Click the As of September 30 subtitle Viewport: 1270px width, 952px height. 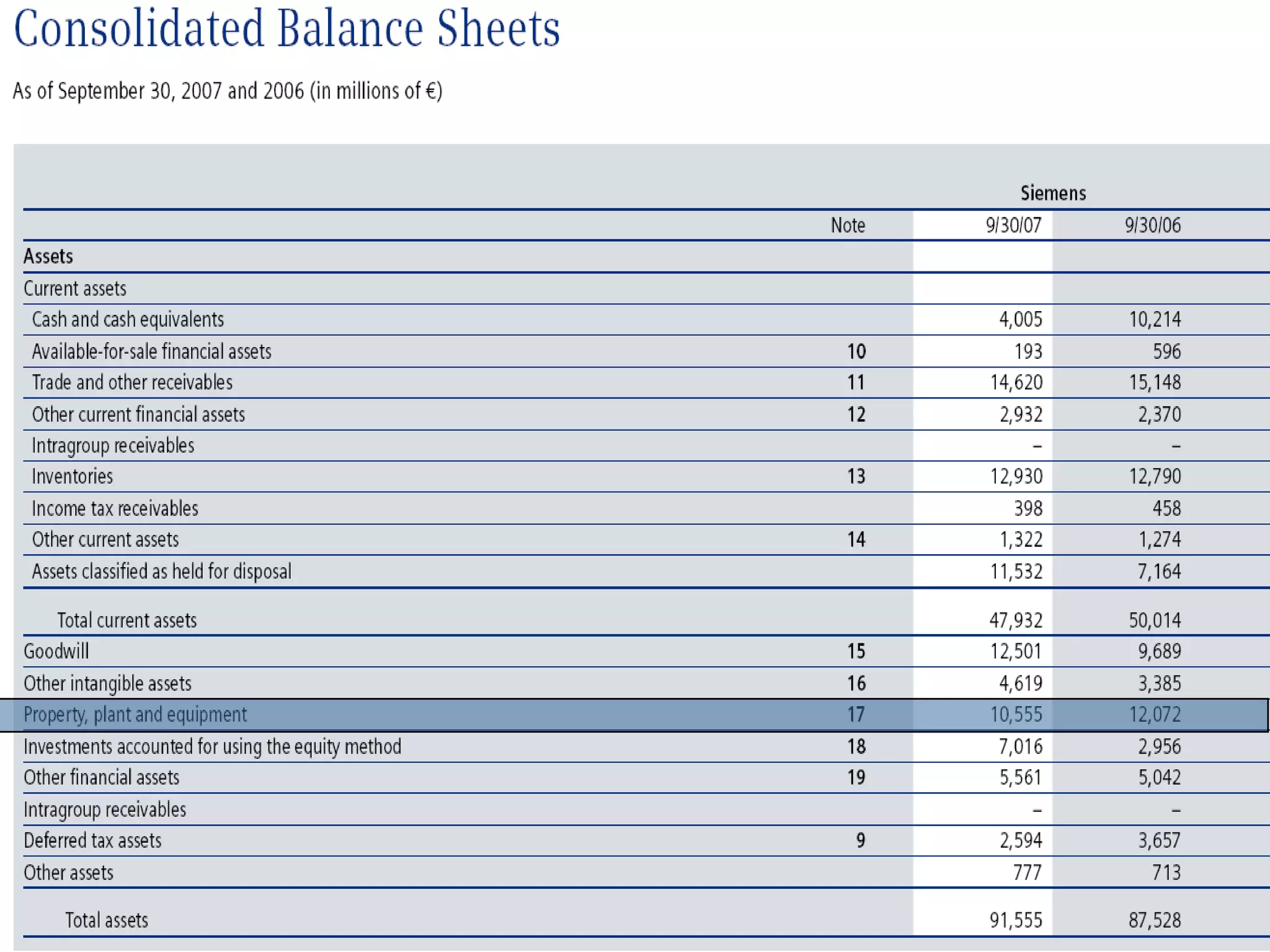pos(227,91)
